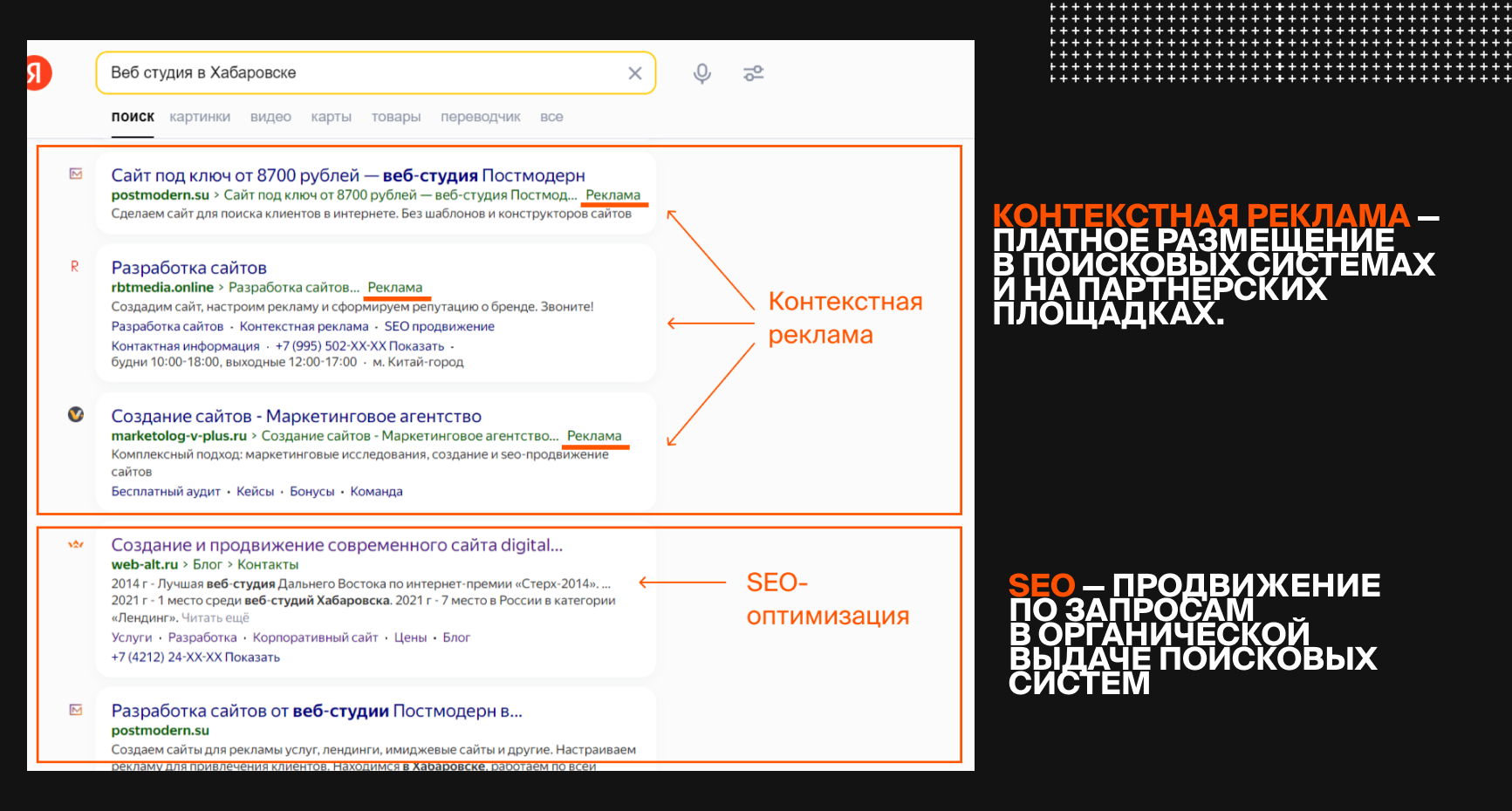Viewport: 1512px width, 811px height.
Task: Open the 'Бонусы' sitelink
Action: pyautogui.click(x=312, y=492)
